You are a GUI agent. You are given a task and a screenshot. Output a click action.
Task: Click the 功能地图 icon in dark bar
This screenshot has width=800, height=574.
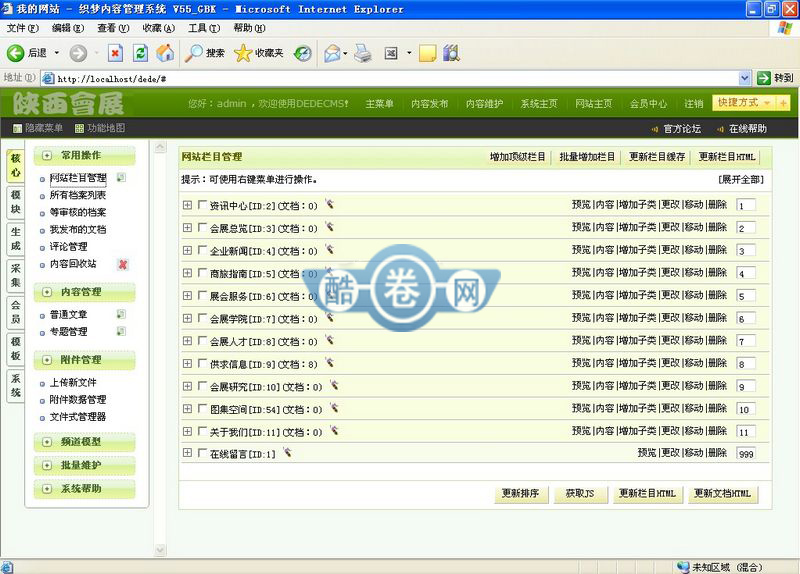click(79, 129)
